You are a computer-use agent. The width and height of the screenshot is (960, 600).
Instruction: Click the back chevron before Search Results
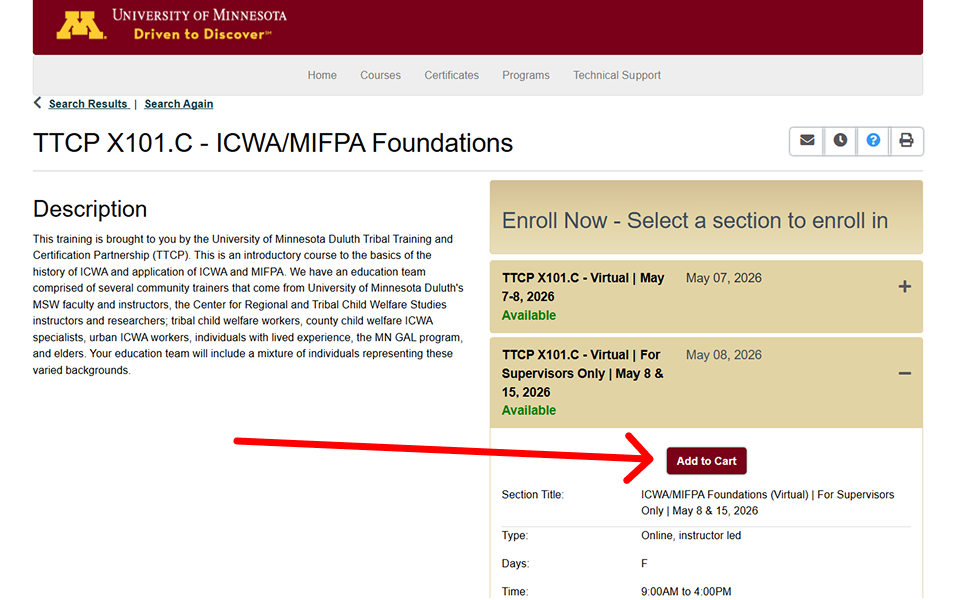pos(37,103)
